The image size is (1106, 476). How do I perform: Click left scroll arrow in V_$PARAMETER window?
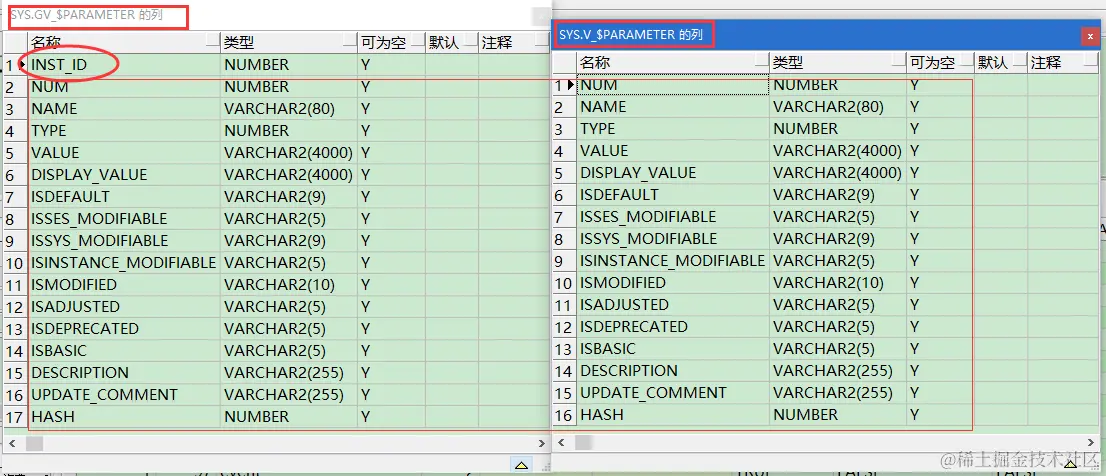[x=561, y=442]
